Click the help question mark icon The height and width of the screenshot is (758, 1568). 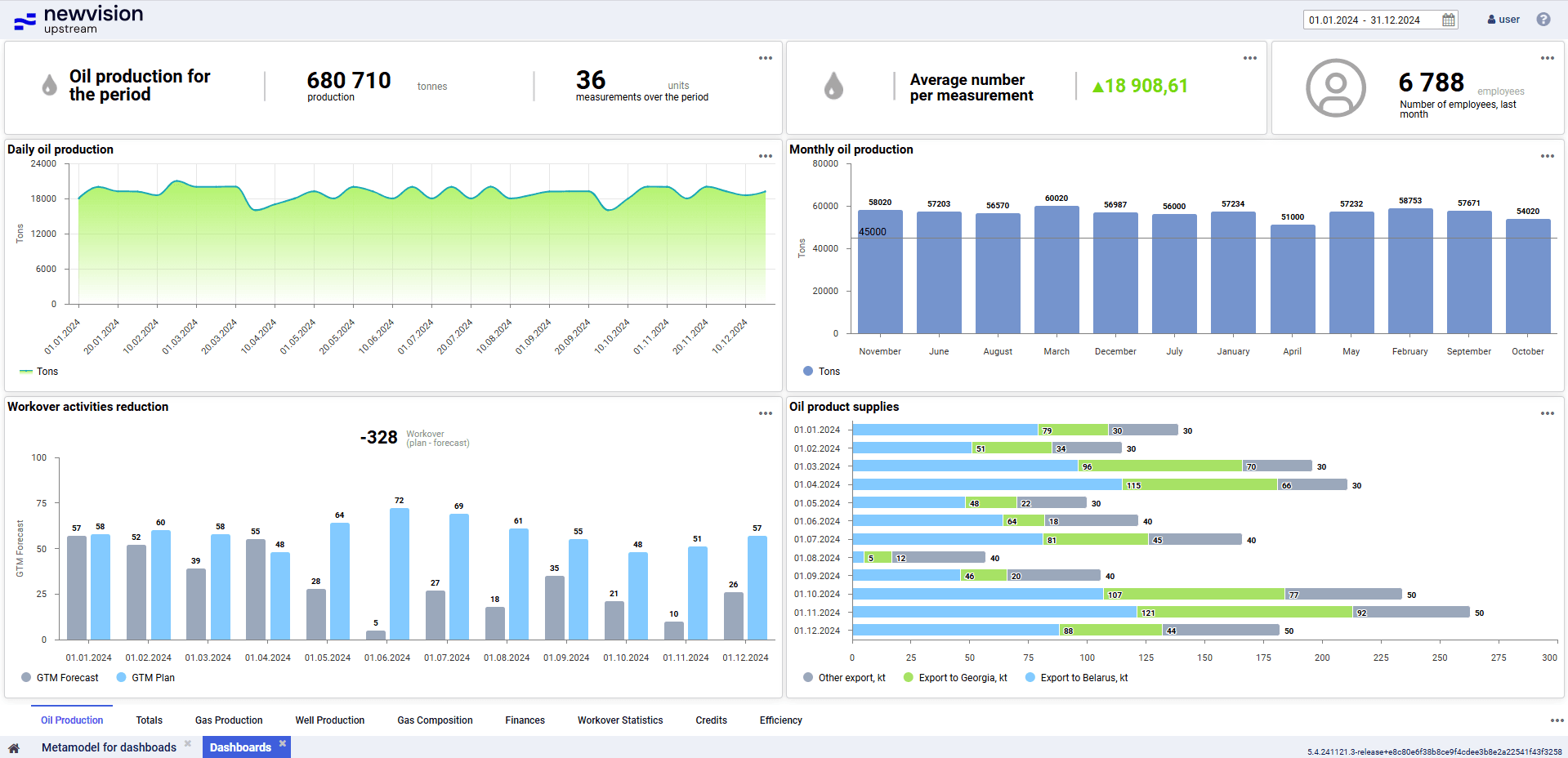click(1543, 20)
